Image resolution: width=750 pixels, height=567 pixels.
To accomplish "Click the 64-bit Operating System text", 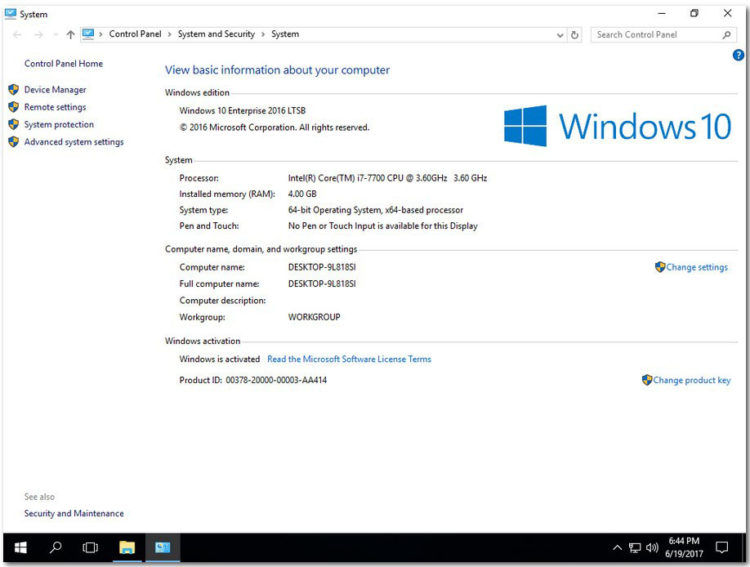I will coord(375,210).
